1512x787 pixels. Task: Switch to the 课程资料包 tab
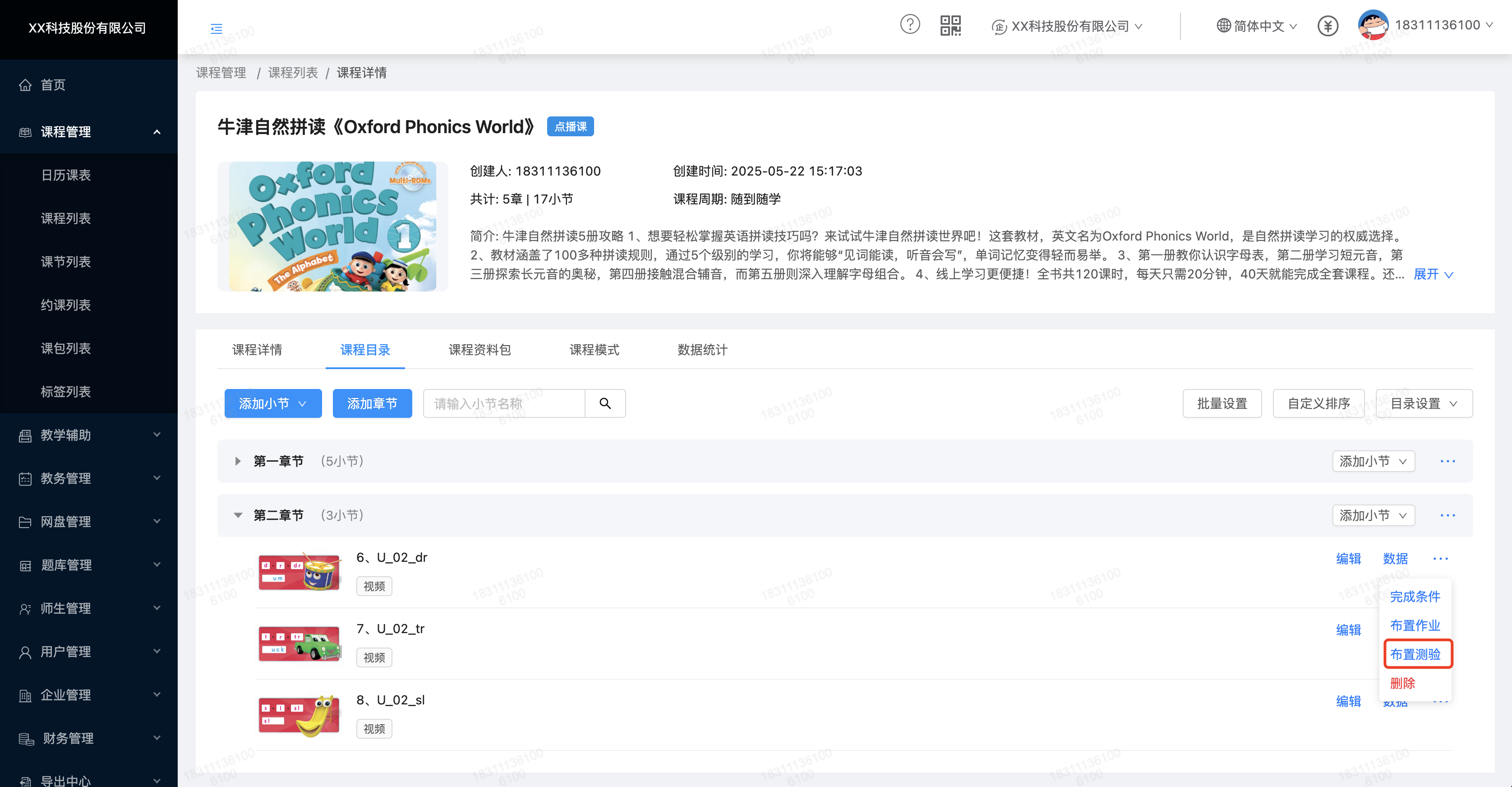[x=479, y=350]
